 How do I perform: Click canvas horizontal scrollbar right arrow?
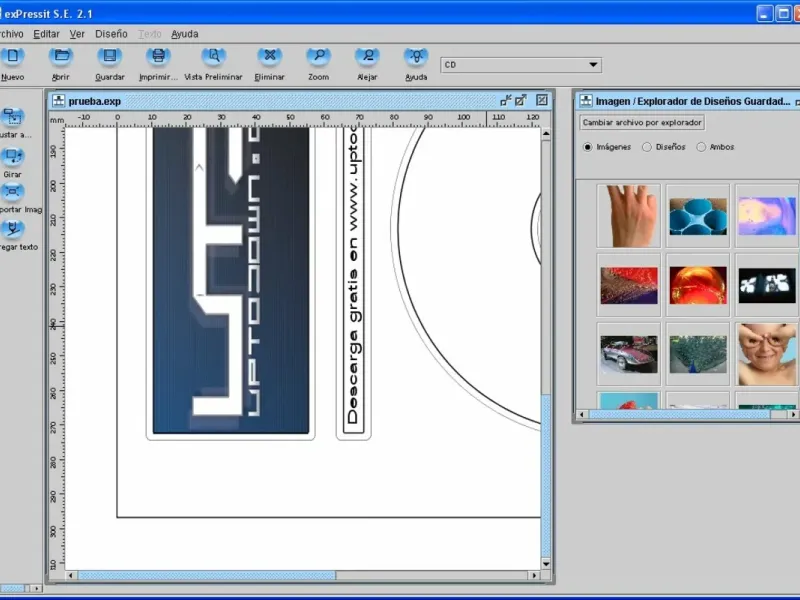pos(534,576)
